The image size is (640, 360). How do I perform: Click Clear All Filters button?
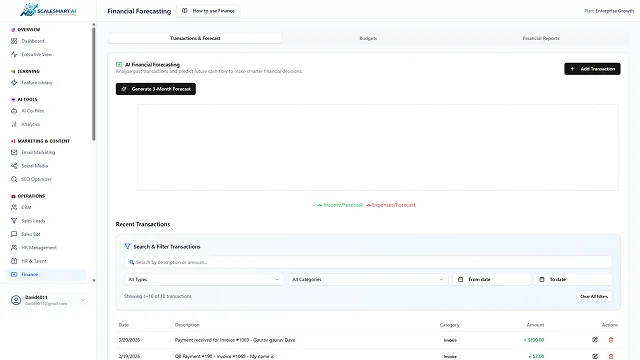coord(594,296)
